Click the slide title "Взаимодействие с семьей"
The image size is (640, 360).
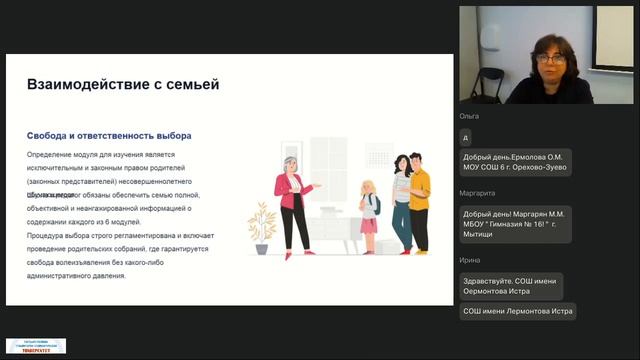click(x=123, y=84)
